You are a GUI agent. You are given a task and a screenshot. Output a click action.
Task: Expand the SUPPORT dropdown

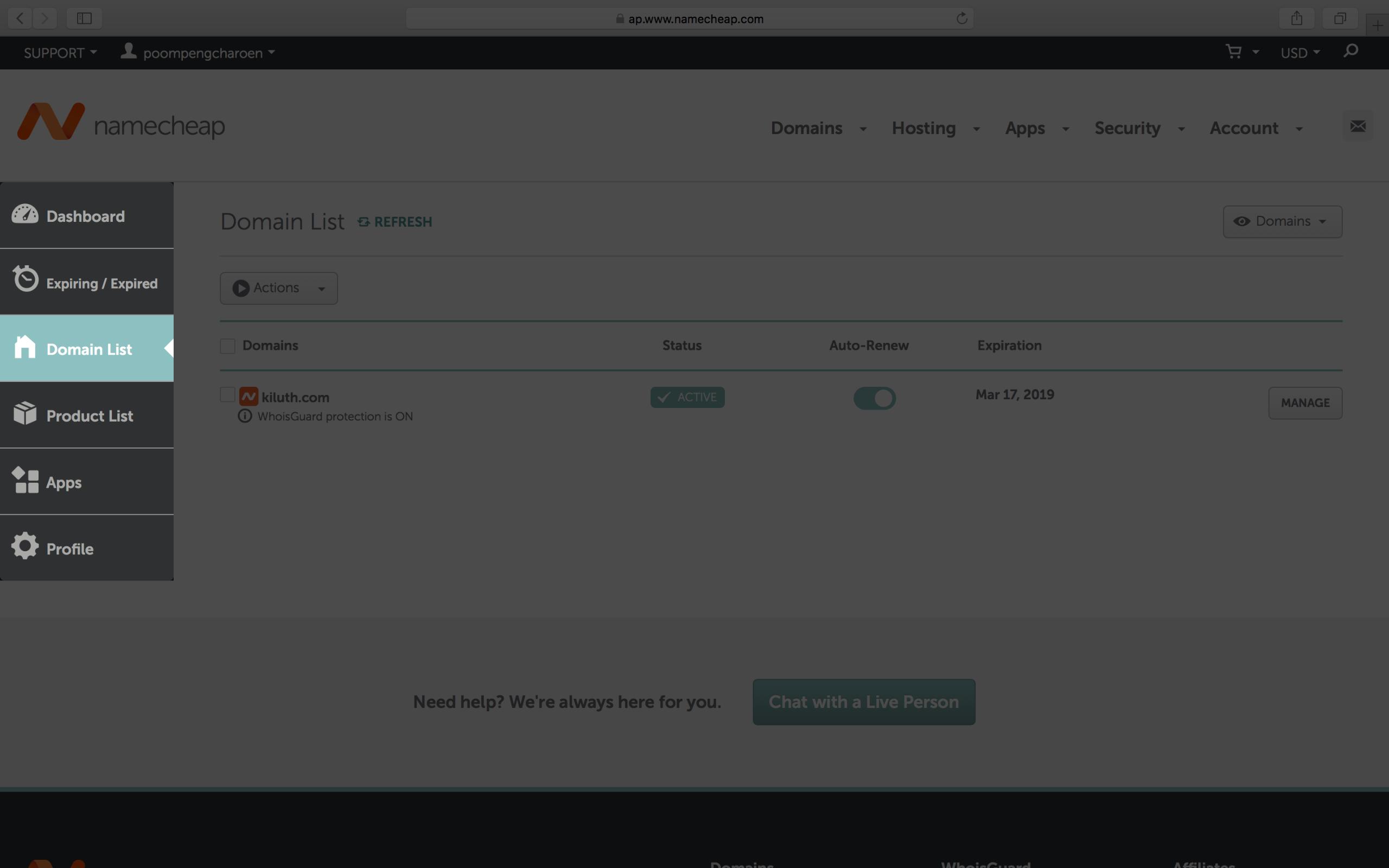coord(60,53)
